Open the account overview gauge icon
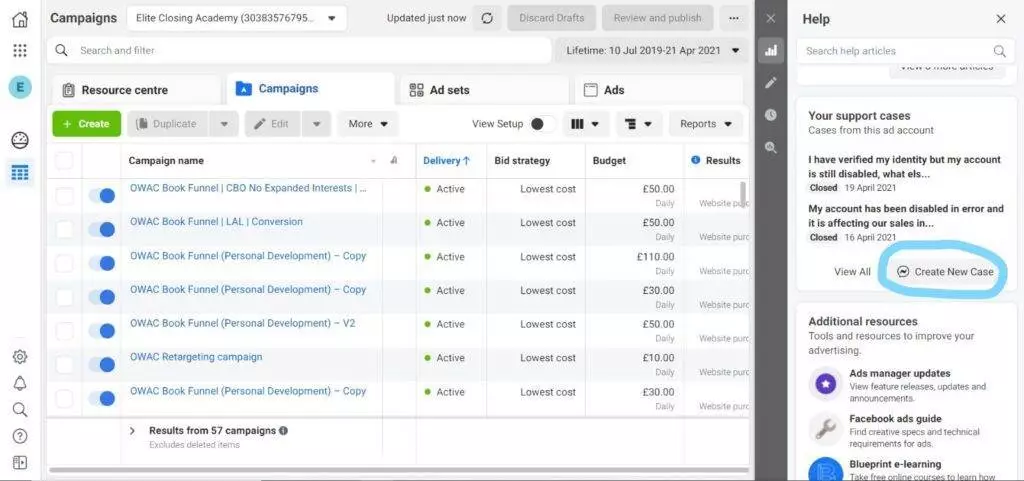The height and width of the screenshot is (481, 1024). tap(20, 140)
